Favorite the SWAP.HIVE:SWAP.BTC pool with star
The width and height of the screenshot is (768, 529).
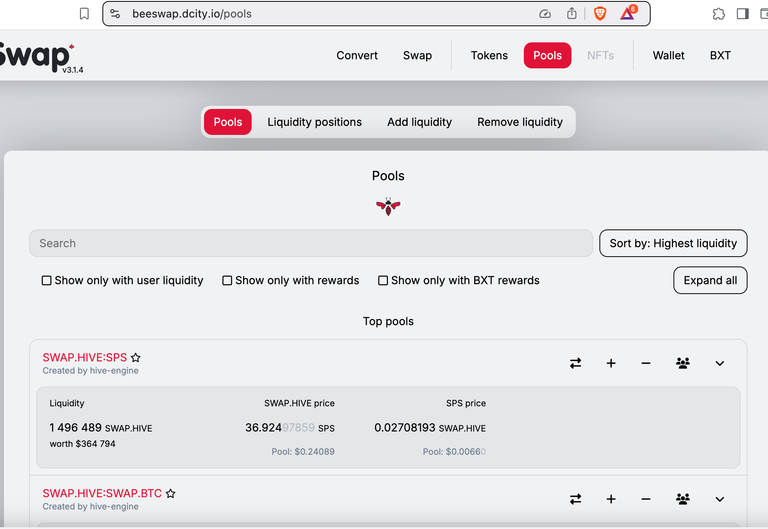pyautogui.click(x=170, y=493)
